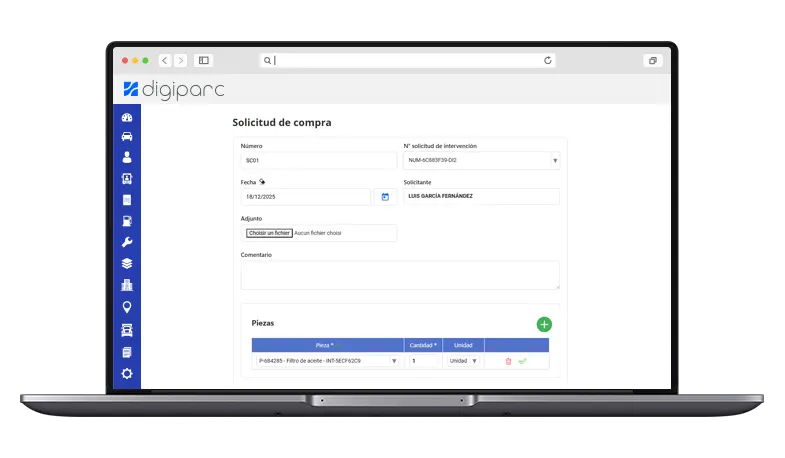
Task: Open the calendar date picker icon
Action: point(385,197)
